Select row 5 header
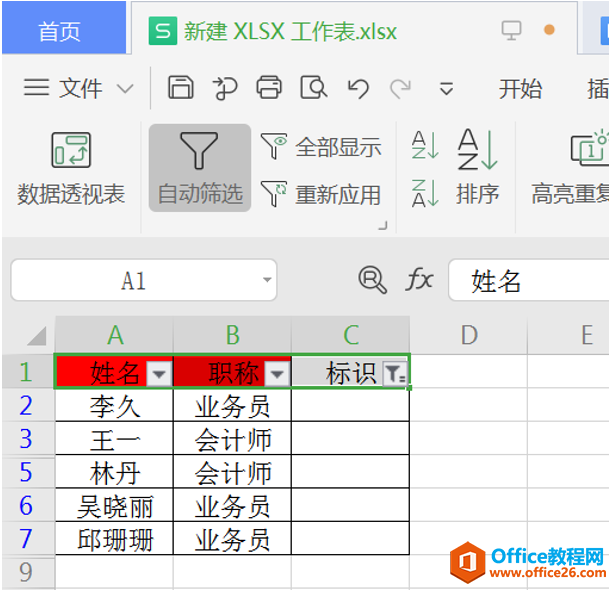The height and width of the screenshot is (590, 613). point(27,472)
